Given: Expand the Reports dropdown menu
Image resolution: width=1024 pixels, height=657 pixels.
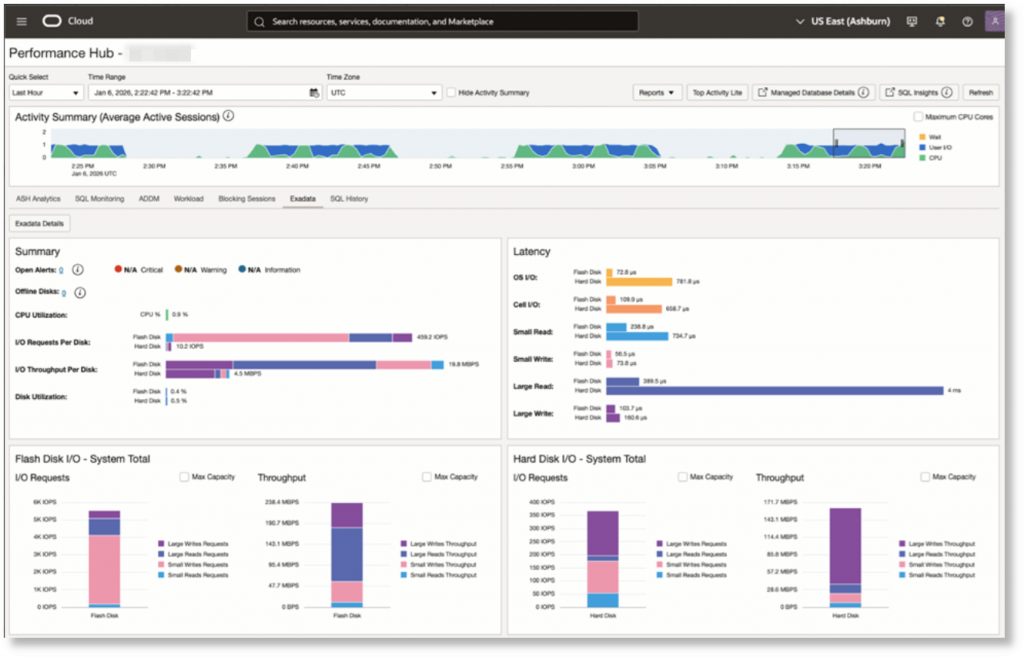Looking at the screenshot, I should [656, 93].
